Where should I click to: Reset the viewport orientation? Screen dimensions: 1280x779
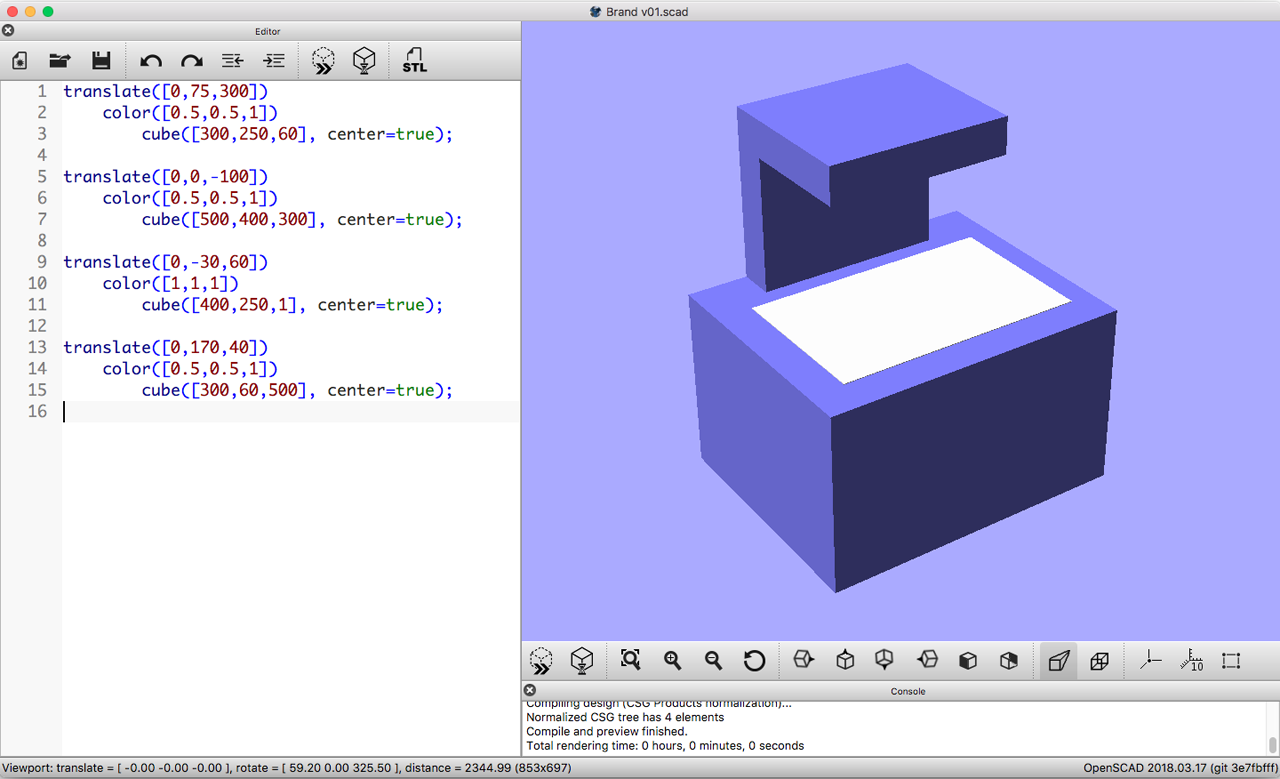pyautogui.click(x=755, y=660)
